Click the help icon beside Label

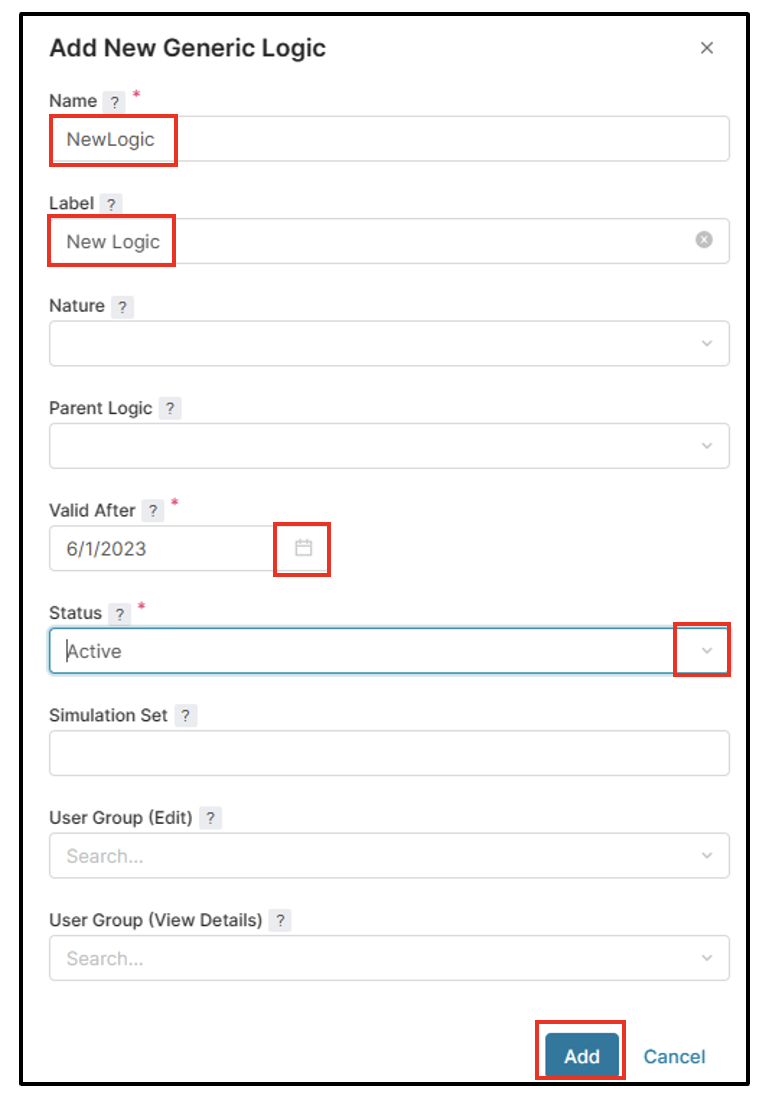112,204
